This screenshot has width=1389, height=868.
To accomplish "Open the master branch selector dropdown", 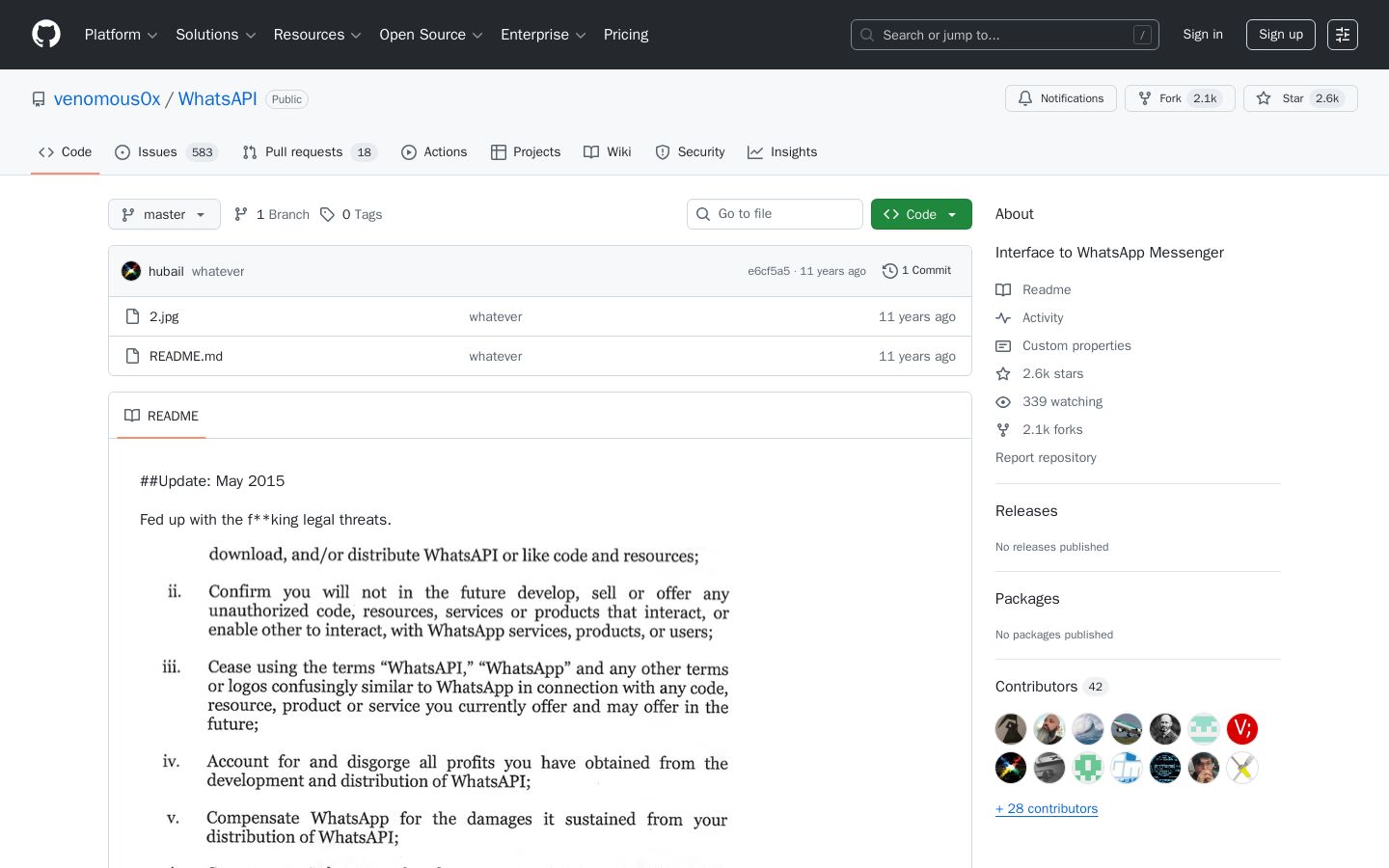I will point(164,214).
